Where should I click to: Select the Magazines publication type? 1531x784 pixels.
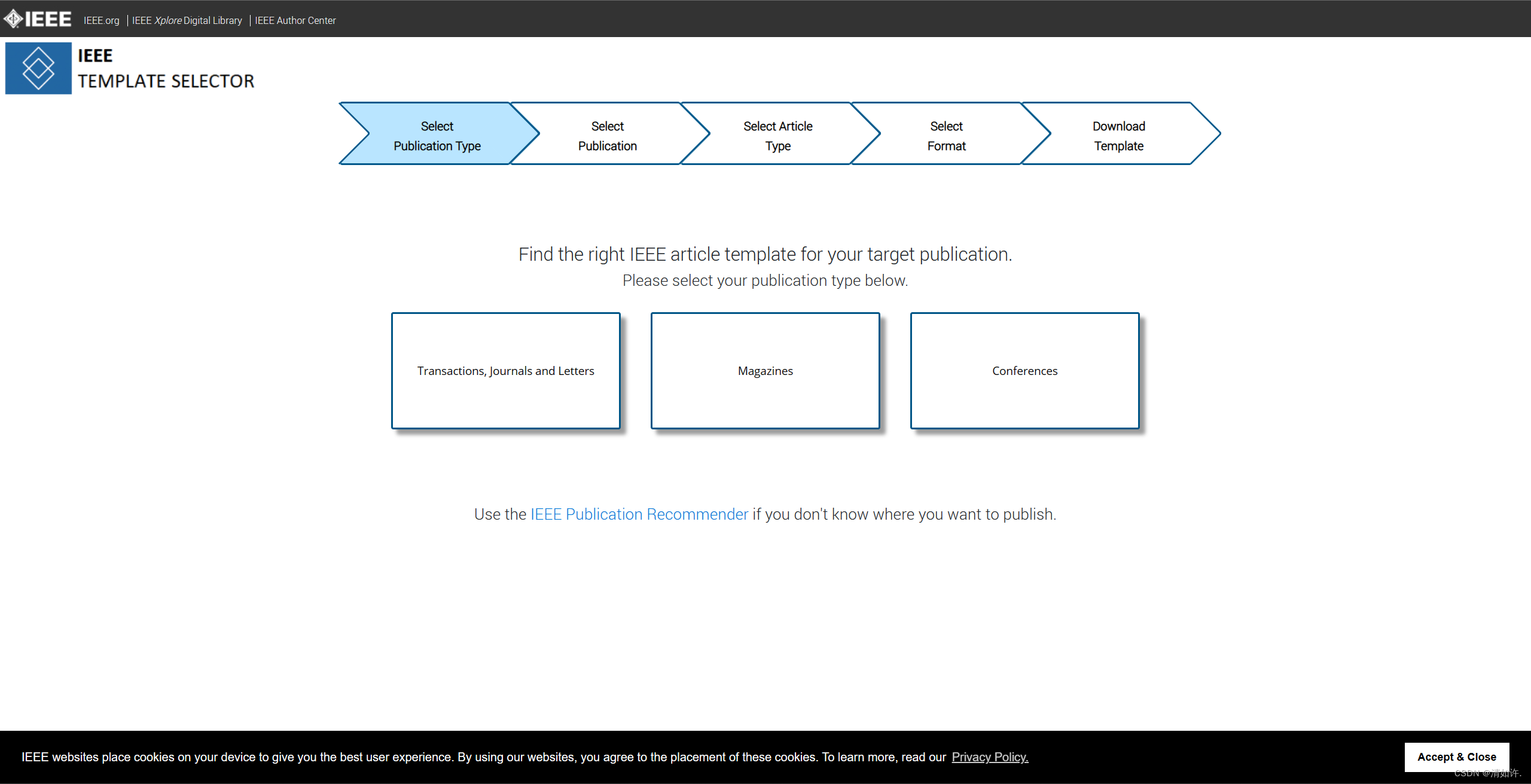tap(766, 370)
